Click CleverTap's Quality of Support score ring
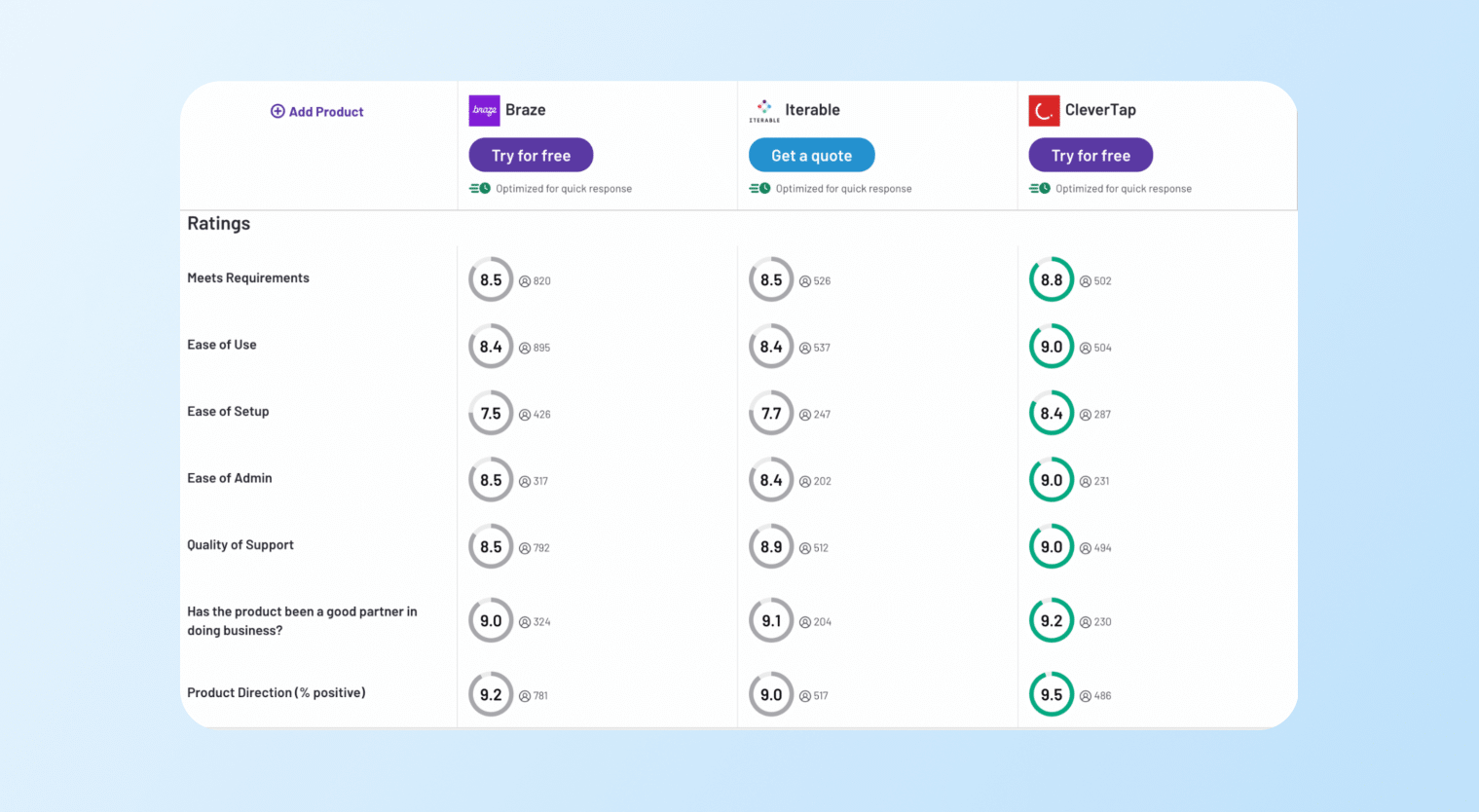Viewport: 1479px width, 812px height. point(1052,546)
